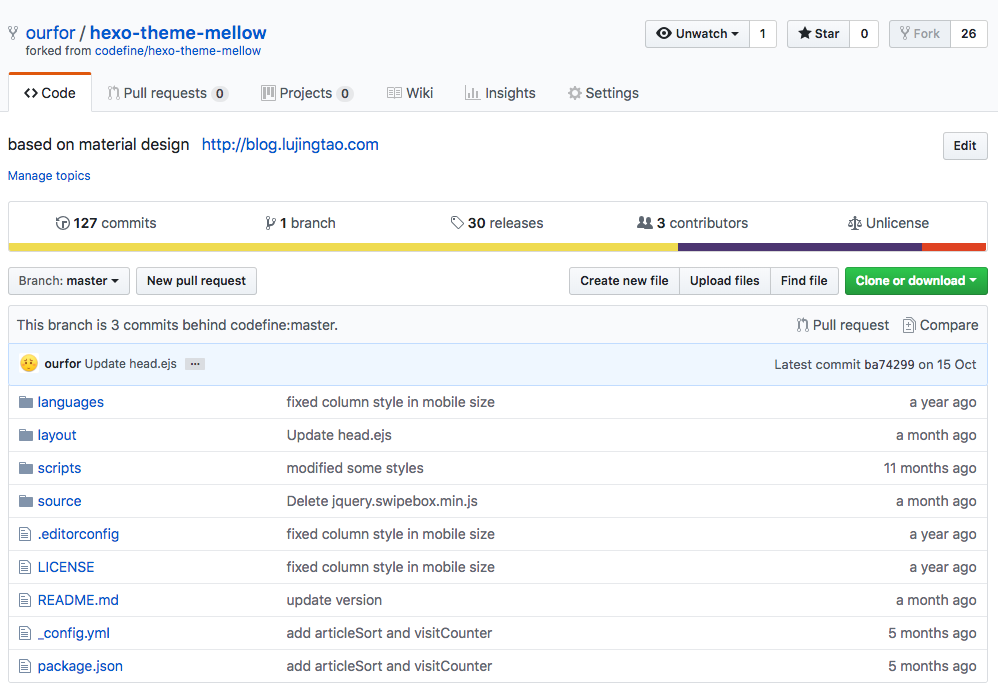Open the README.md file
Screen dimensions: 998x690
pos(78,600)
